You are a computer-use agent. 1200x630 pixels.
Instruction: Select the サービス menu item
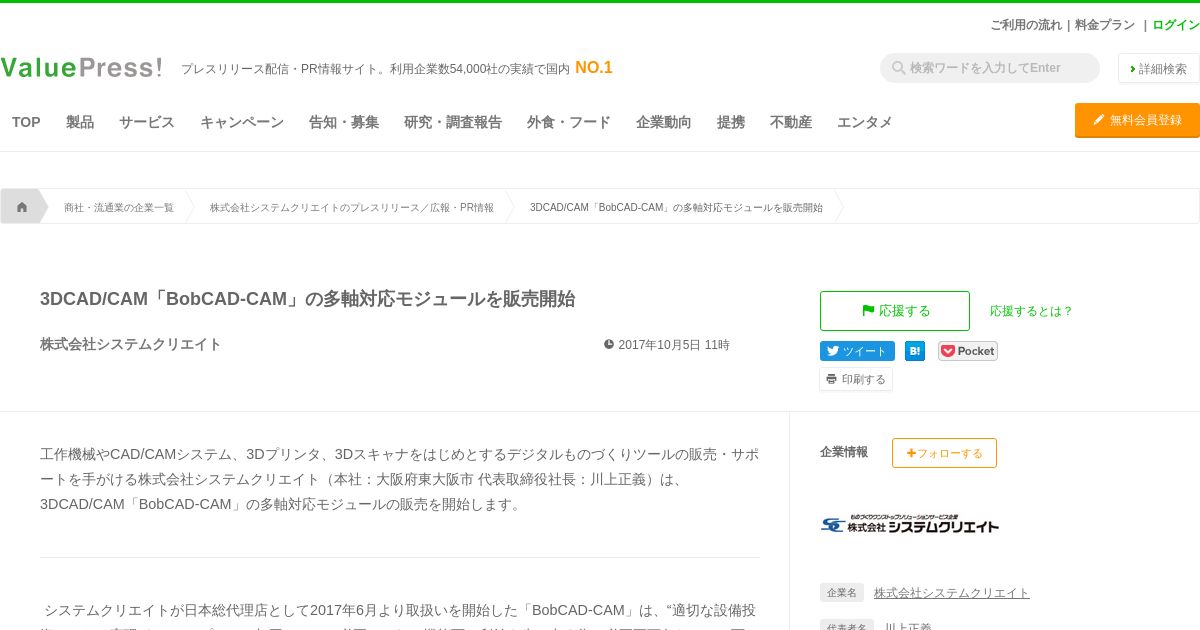[147, 122]
